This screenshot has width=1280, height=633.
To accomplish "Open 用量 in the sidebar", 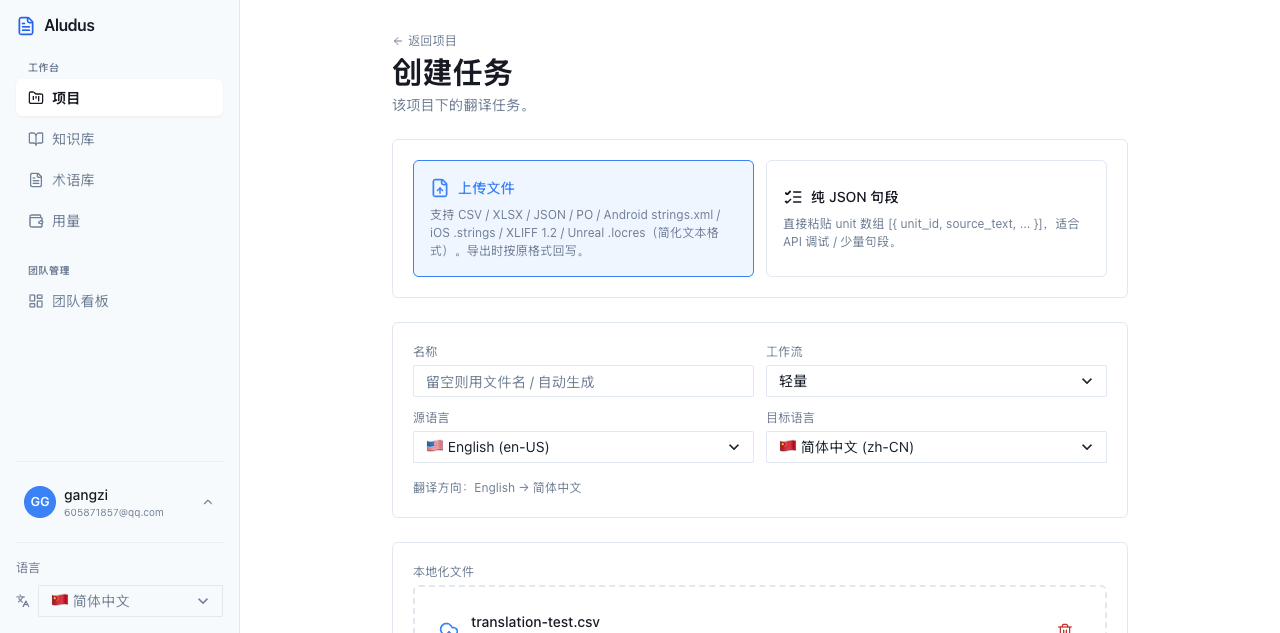I will pos(119,221).
